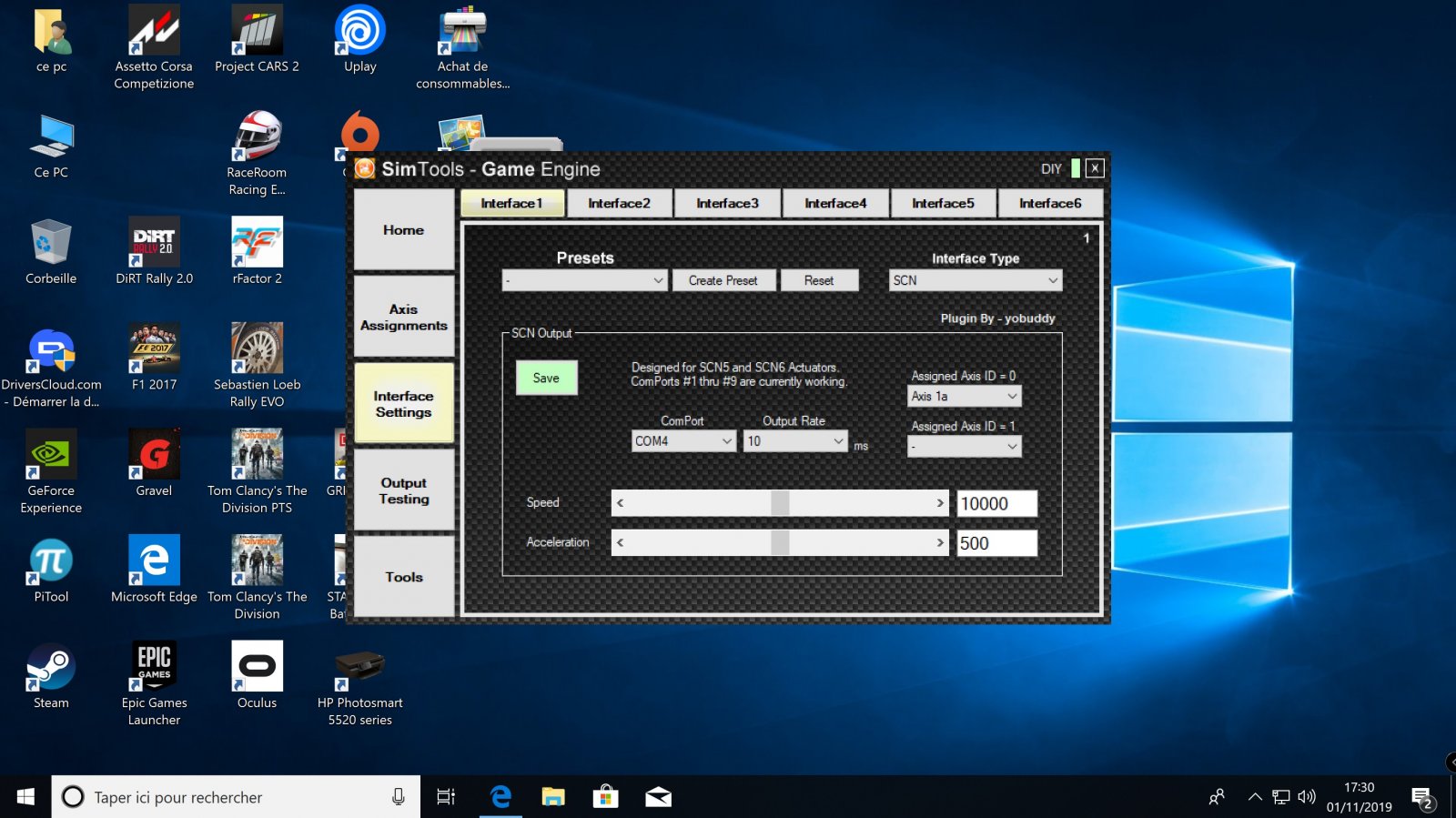Go to the Axis Assignments section

(403, 317)
